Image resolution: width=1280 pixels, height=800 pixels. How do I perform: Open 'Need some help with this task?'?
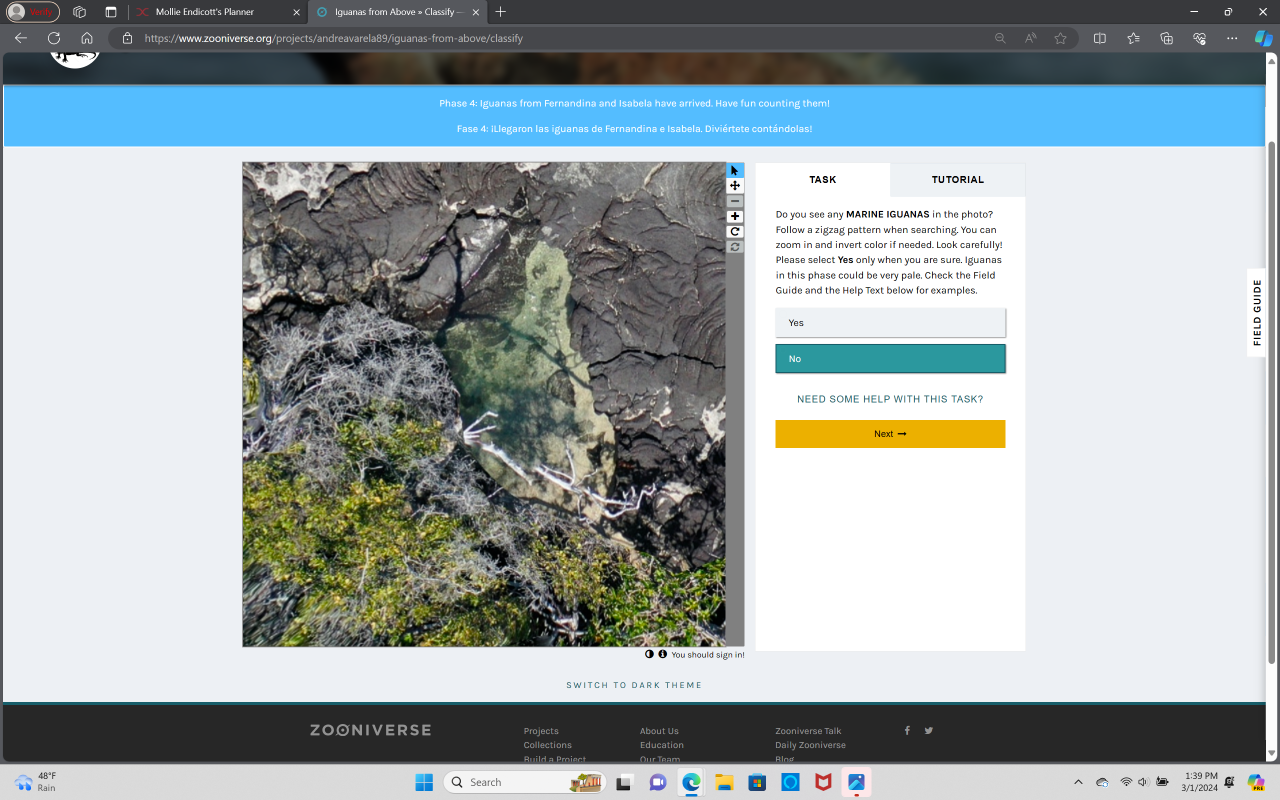pos(890,399)
